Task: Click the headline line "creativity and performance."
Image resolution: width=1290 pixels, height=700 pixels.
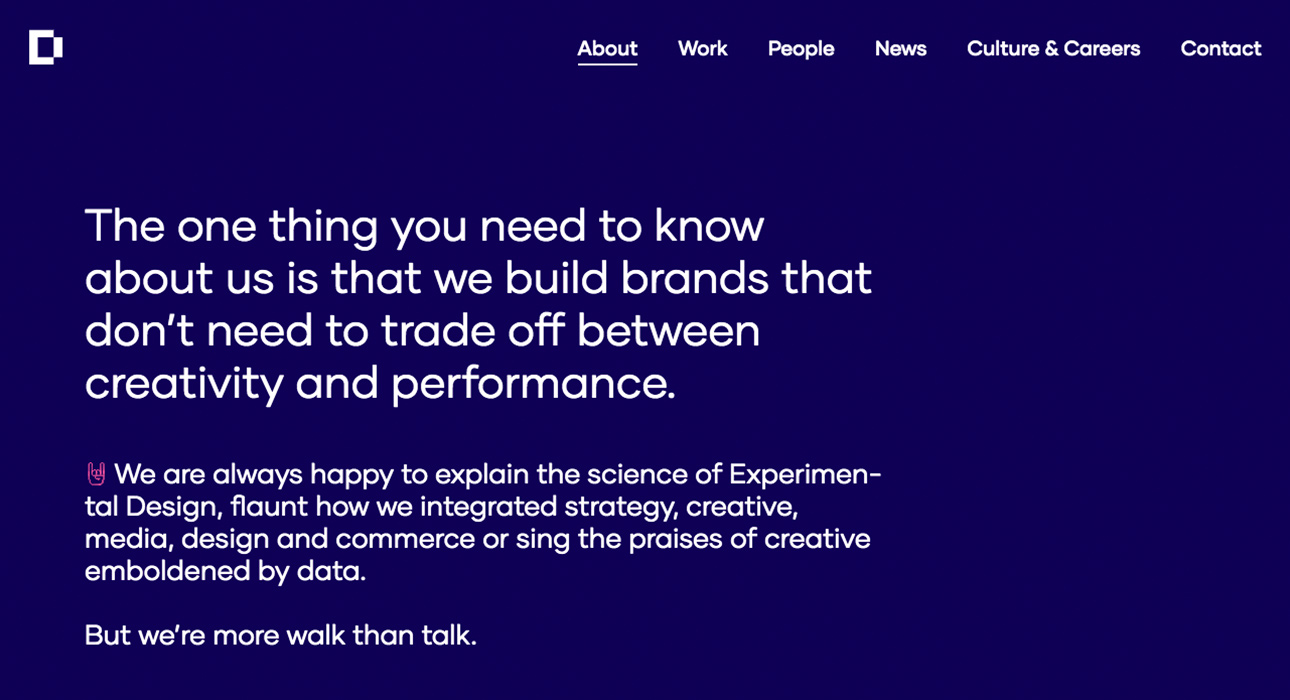Action: [x=380, y=384]
